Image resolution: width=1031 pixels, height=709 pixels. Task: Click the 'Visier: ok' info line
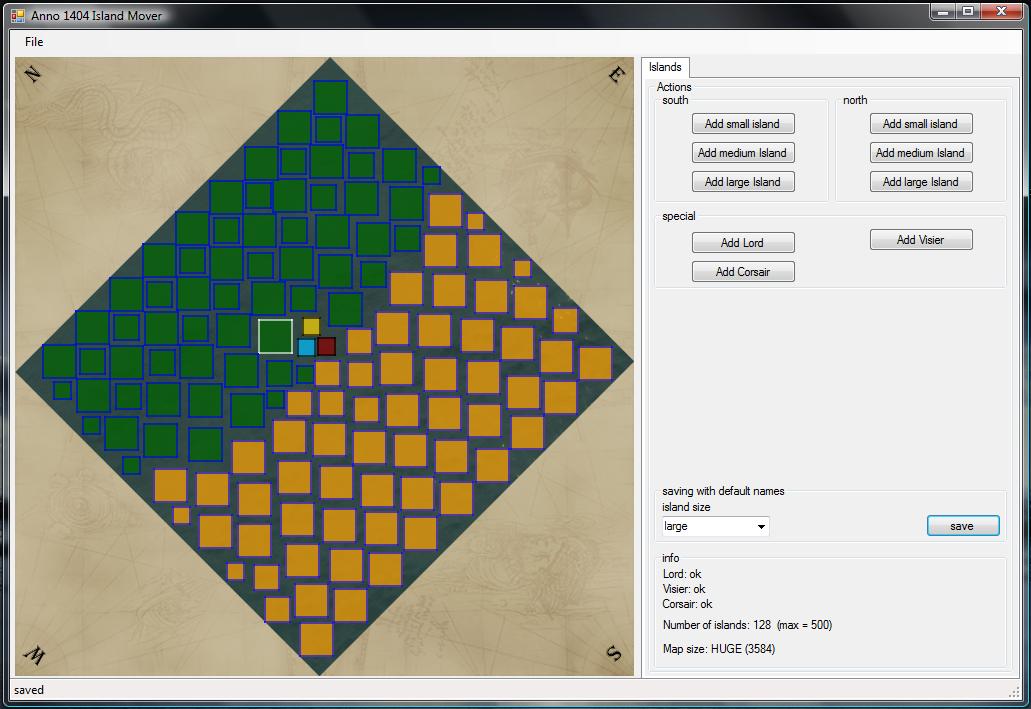click(x=684, y=589)
